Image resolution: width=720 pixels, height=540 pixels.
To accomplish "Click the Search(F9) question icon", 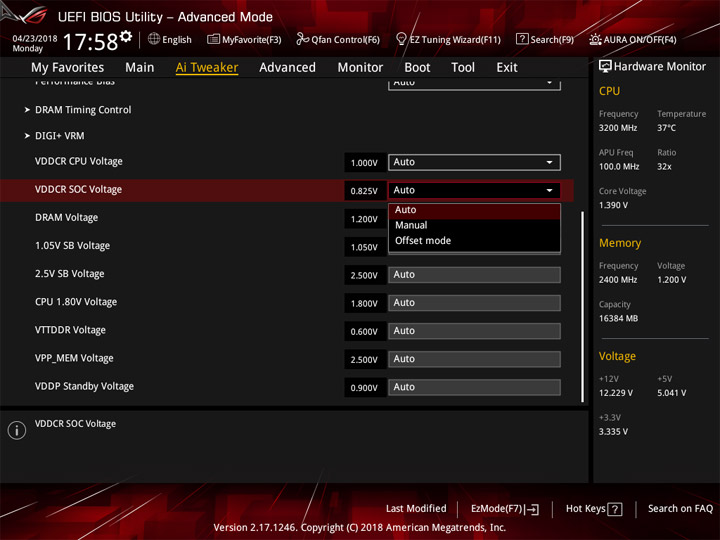I will click(x=522, y=39).
